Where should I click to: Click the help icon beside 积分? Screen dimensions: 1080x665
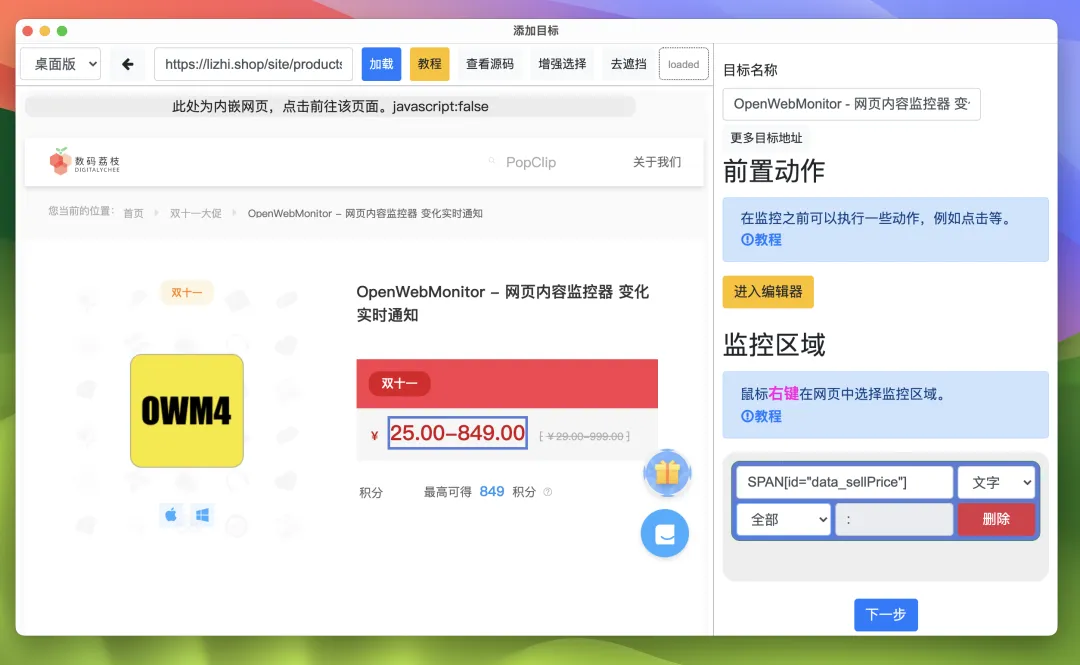[x=548, y=492]
